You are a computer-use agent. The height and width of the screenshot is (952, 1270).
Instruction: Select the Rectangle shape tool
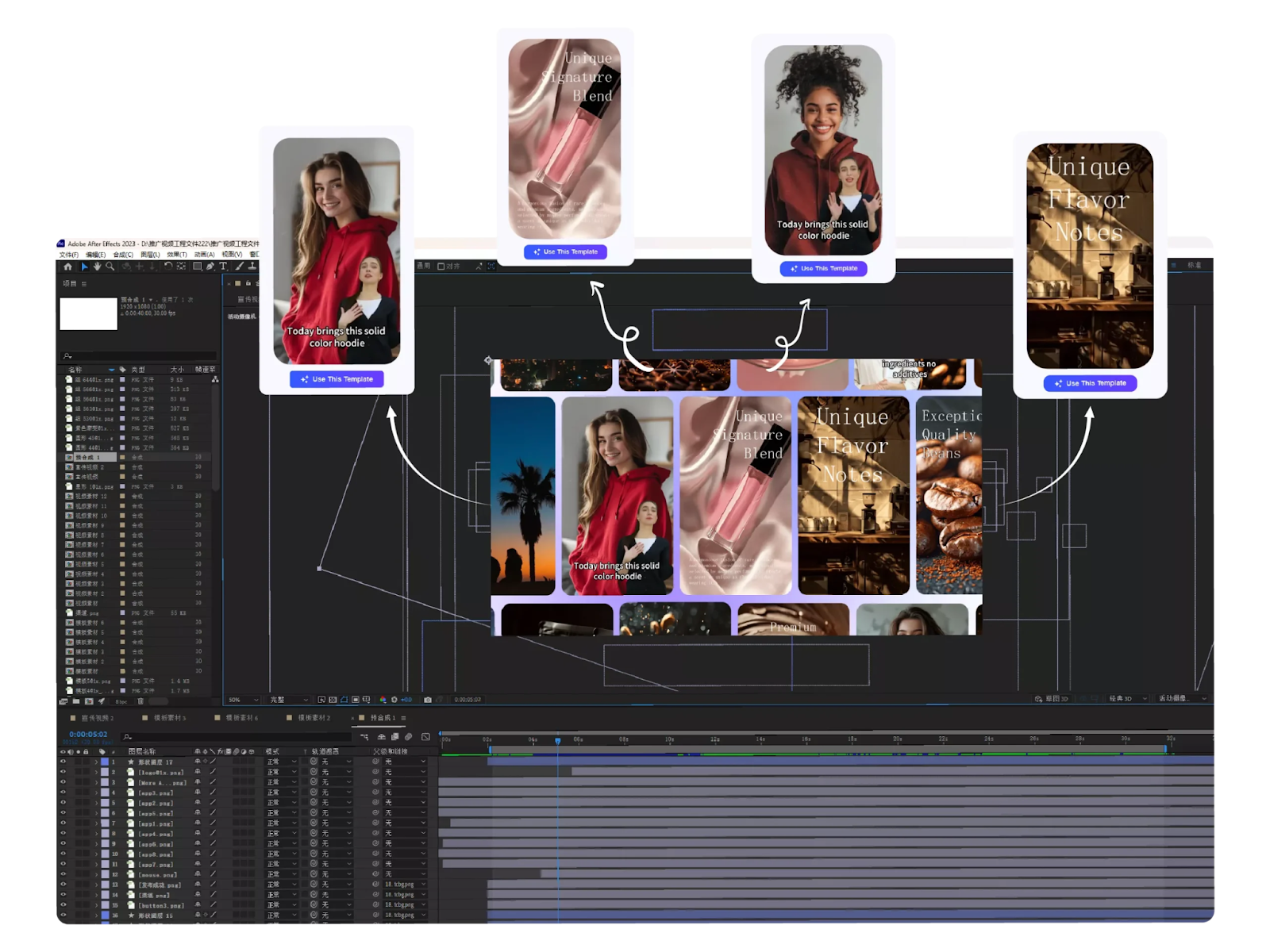(198, 267)
